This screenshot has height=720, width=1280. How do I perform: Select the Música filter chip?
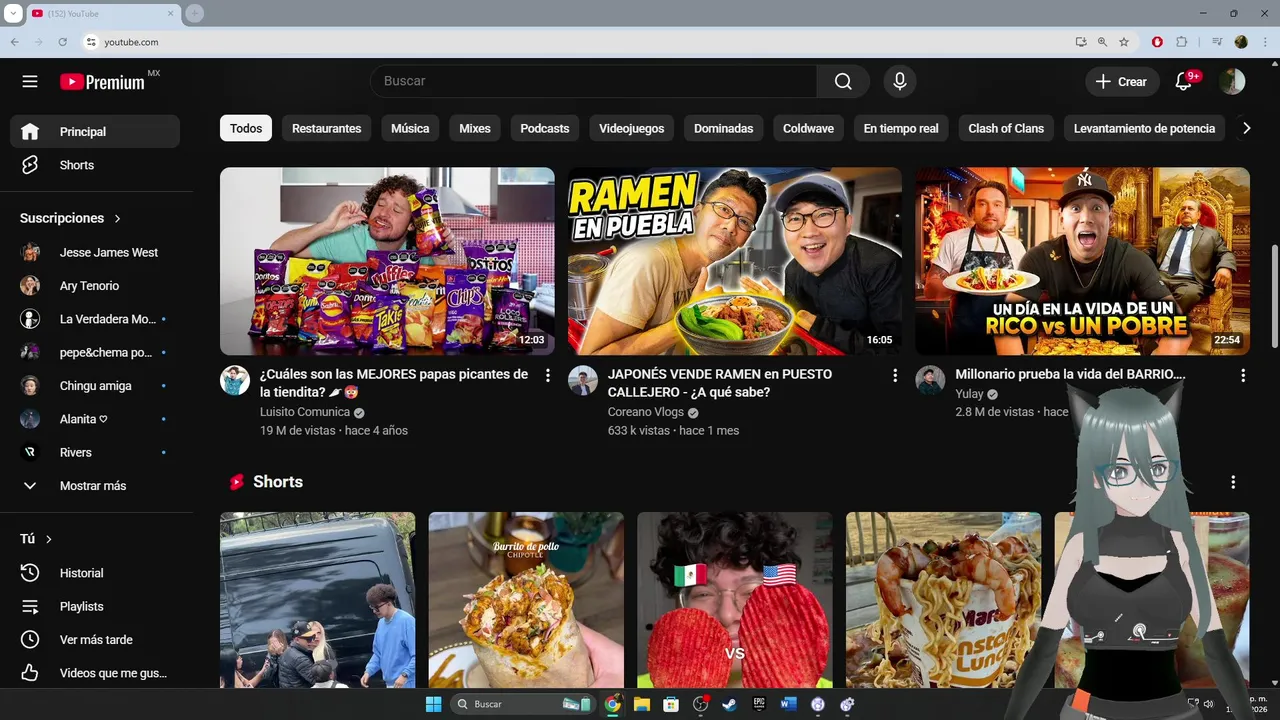pyautogui.click(x=410, y=128)
